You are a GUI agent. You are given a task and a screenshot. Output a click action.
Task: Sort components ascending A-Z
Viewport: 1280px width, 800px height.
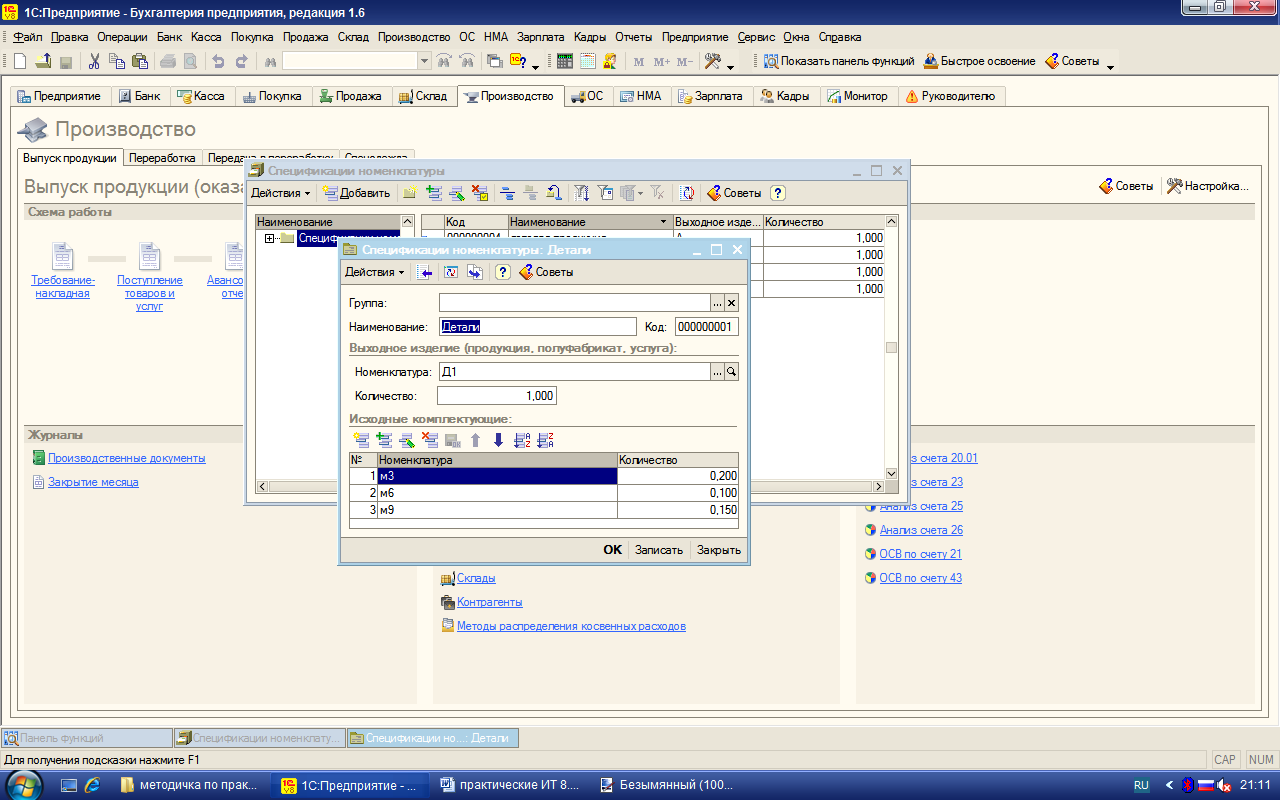click(x=521, y=440)
